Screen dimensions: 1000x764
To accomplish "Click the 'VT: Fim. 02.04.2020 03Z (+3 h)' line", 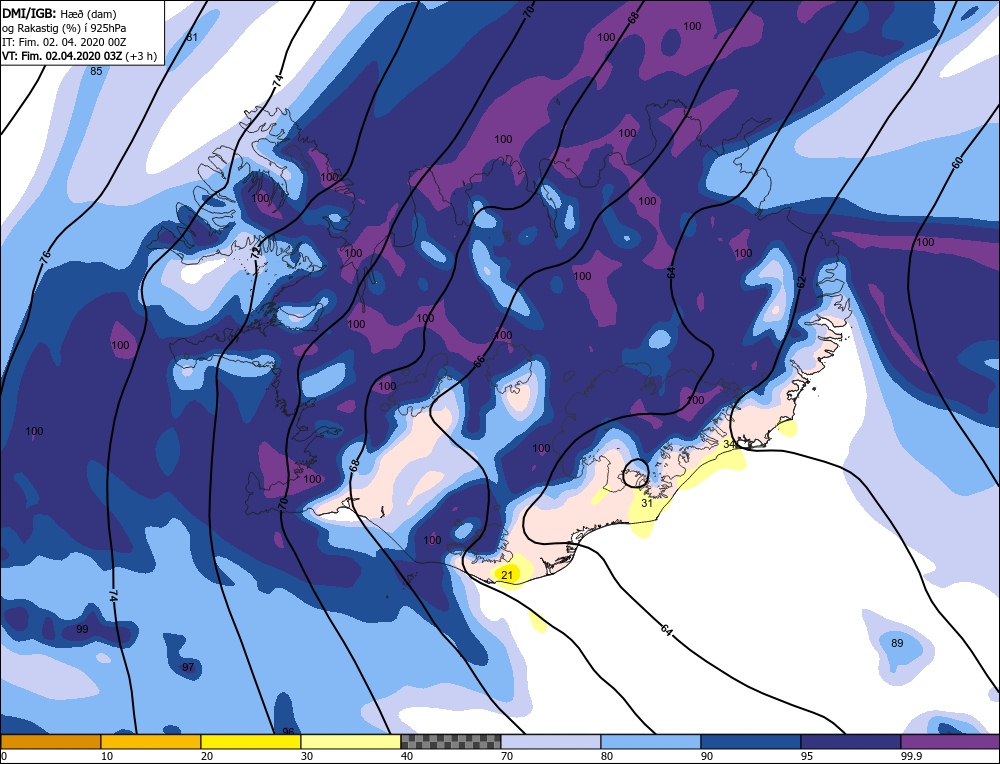I will click(79, 56).
